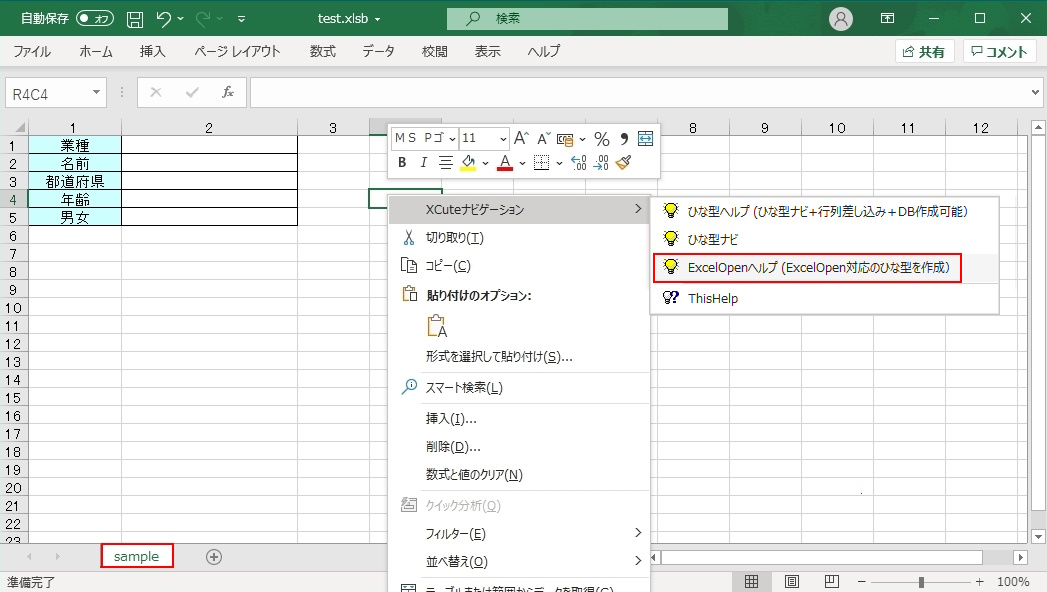The height and width of the screenshot is (592, 1047).
Task: Switch to the ホーム tab
Action: [95, 51]
